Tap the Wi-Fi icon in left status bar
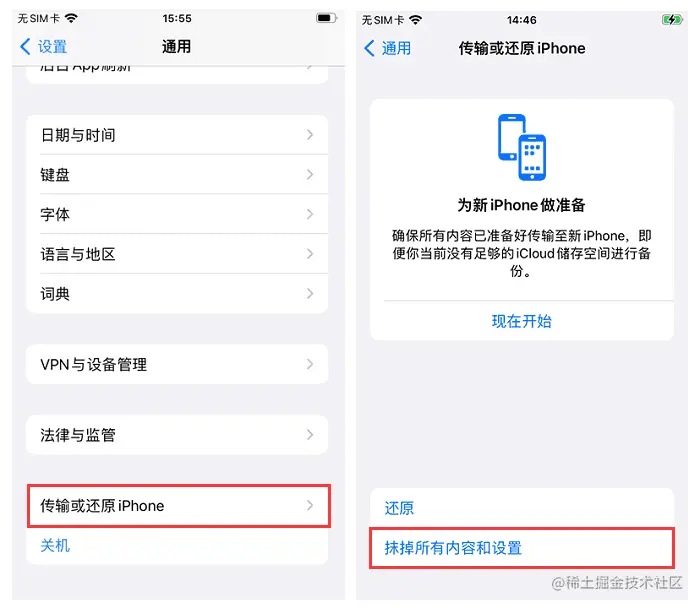700x608 pixels. pos(71,18)
